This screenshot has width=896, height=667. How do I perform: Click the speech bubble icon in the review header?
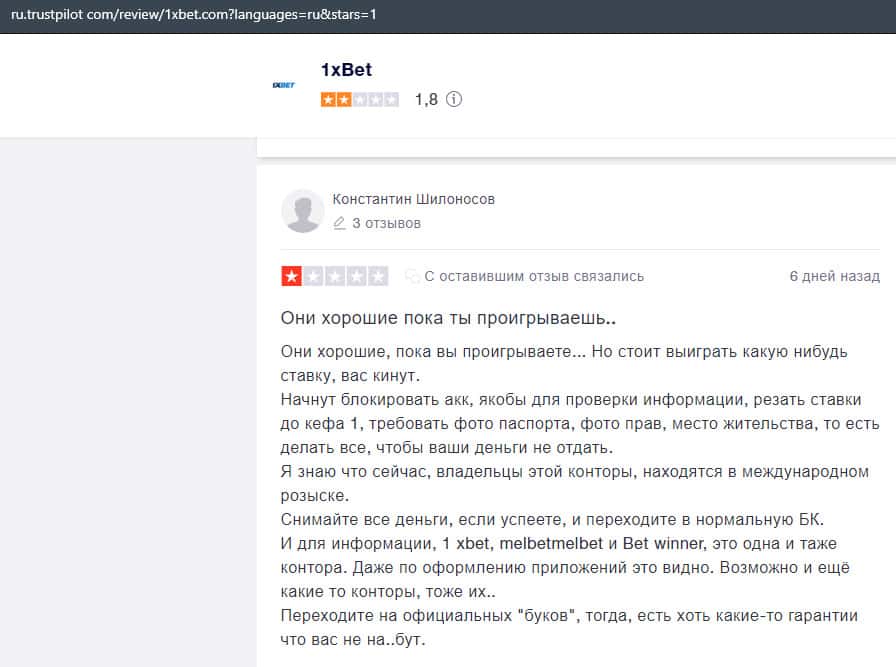tap(412, 276)
